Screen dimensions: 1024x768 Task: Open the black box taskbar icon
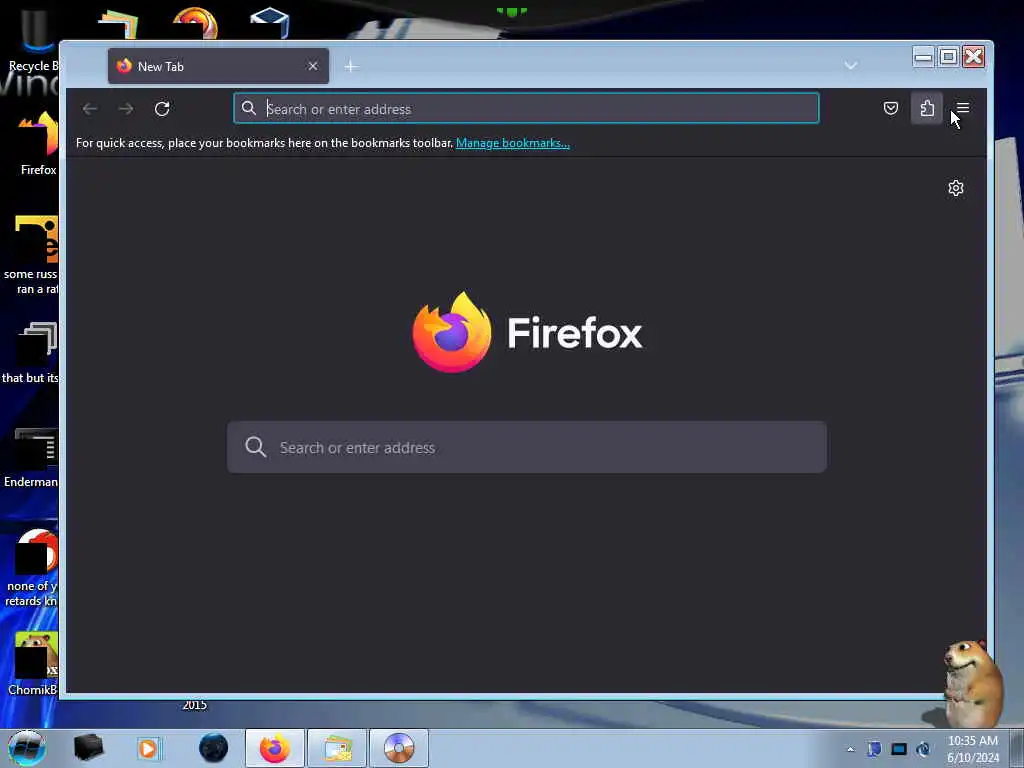[x=88, y=748]
